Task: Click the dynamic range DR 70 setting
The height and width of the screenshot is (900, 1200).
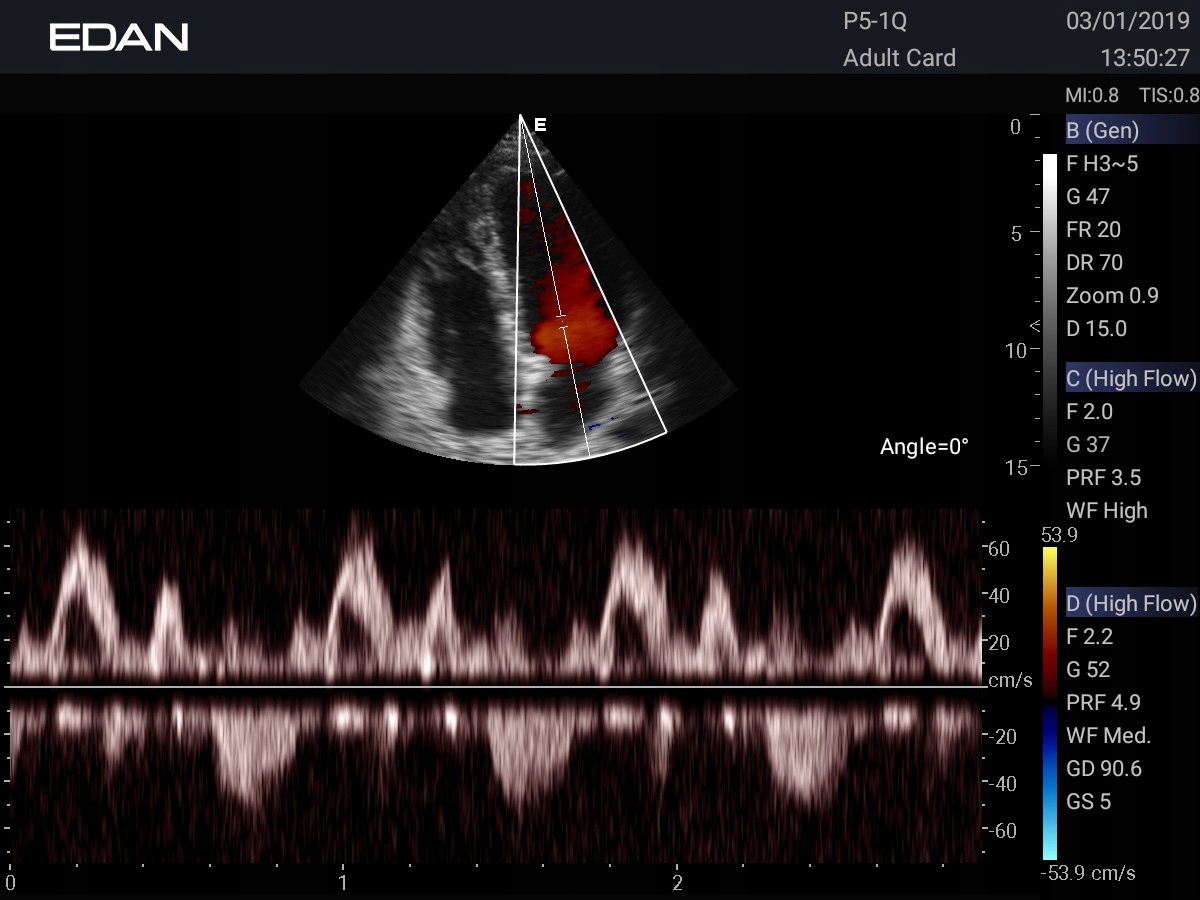Action: click(1094, 262)
